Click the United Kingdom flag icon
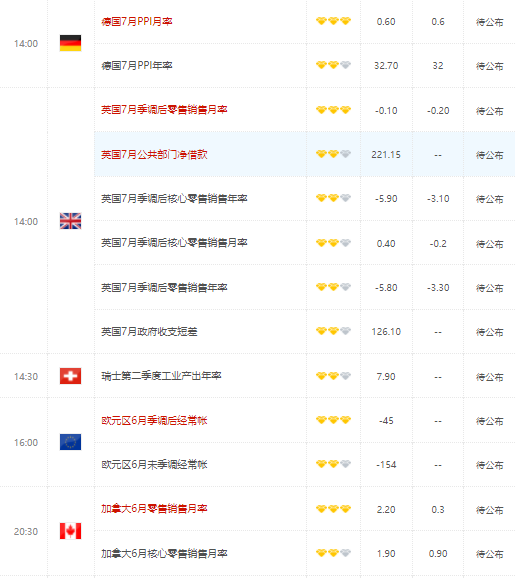Image resolution: width=515 pixels, height=578 pixels. pos(70,221)
